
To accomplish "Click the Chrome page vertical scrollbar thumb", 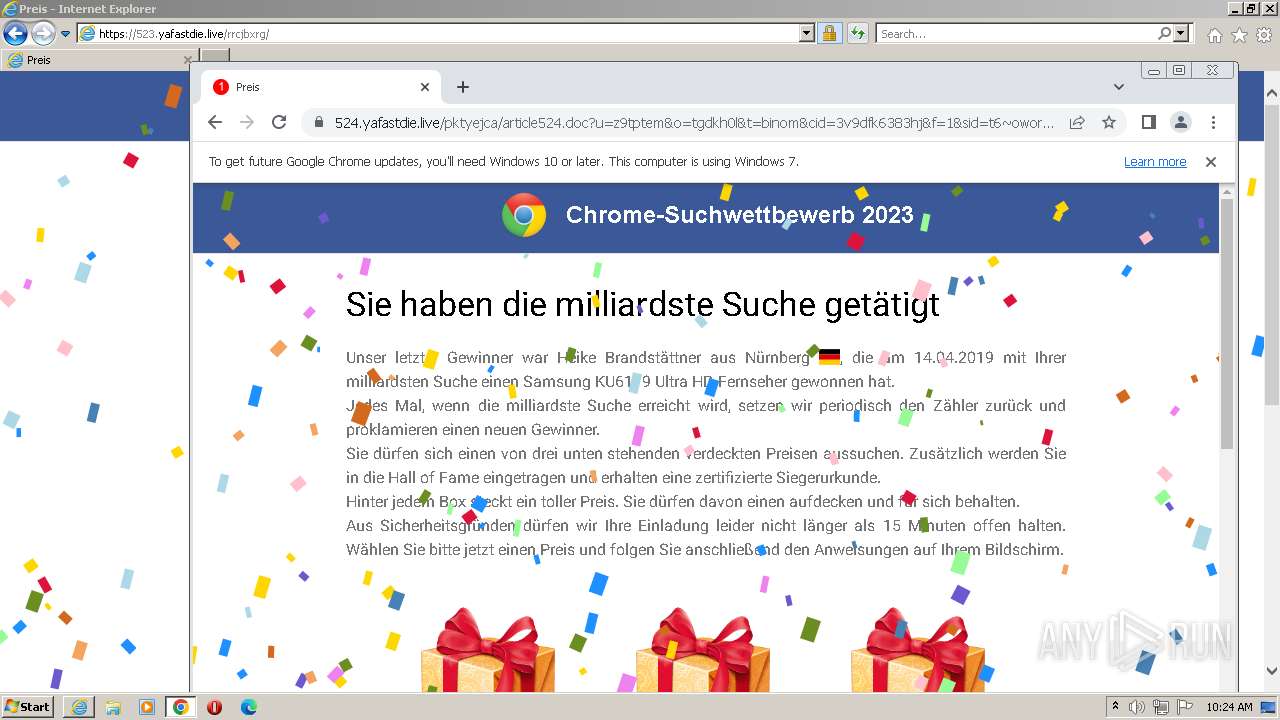I will tap(1228, 322).
